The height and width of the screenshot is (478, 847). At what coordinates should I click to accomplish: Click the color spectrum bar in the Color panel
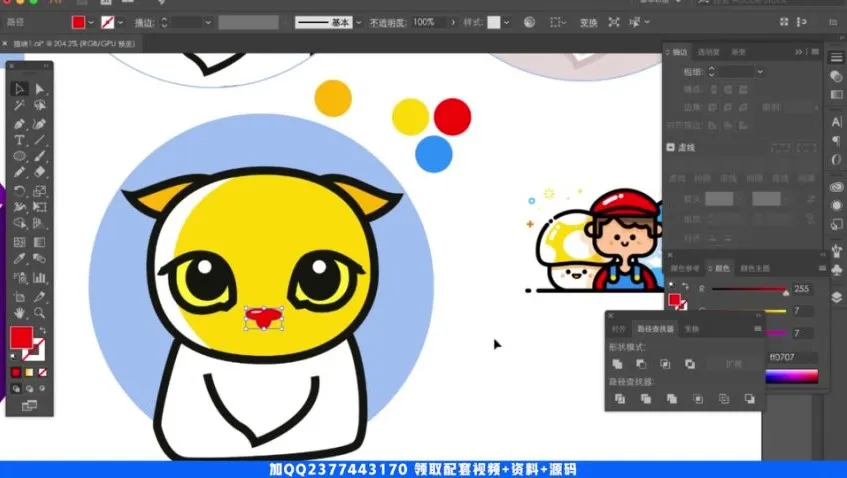pyautogui.click(x=792, y=376)
